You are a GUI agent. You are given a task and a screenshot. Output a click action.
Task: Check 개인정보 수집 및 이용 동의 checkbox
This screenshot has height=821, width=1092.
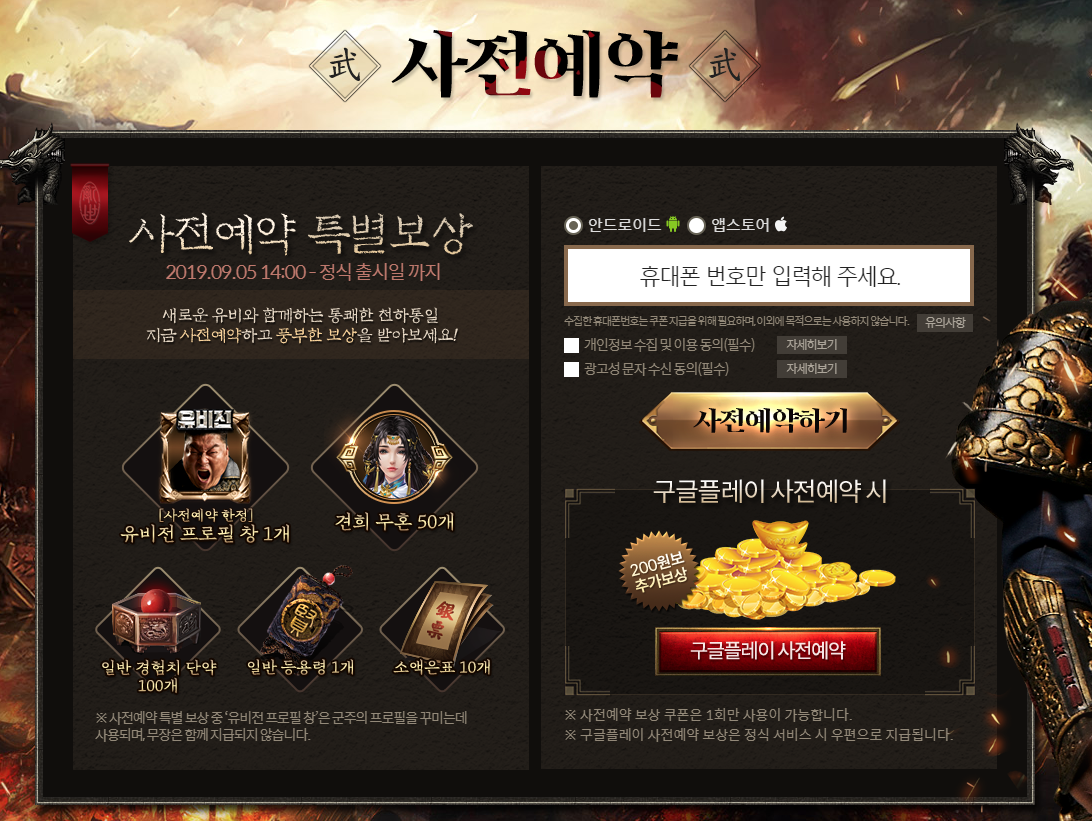[572, 345]
